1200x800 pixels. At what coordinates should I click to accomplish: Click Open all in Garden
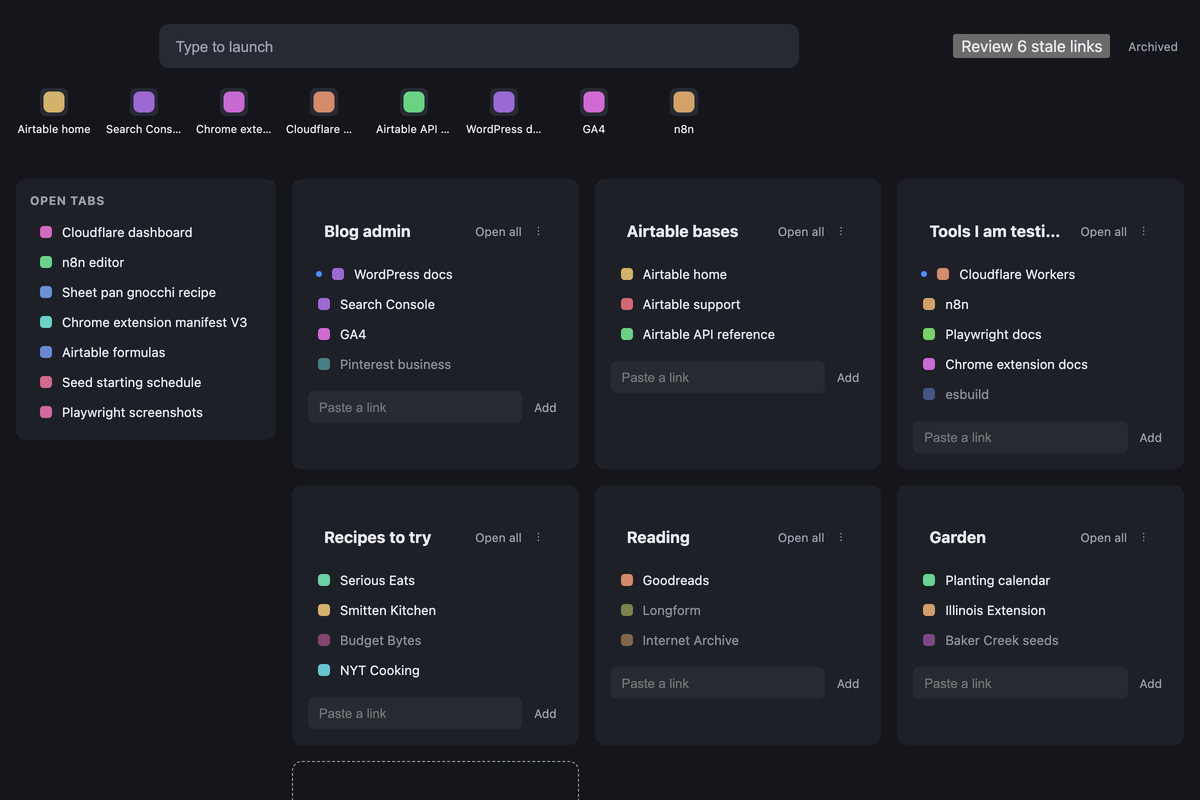[1103, 538]
